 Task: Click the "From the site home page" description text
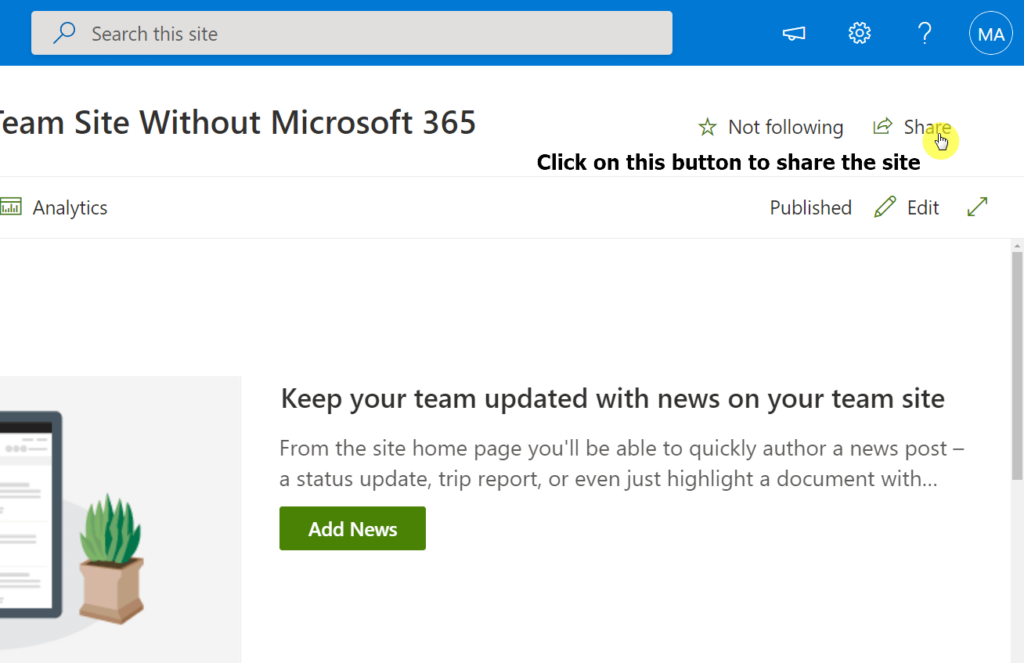coord(622,463)
